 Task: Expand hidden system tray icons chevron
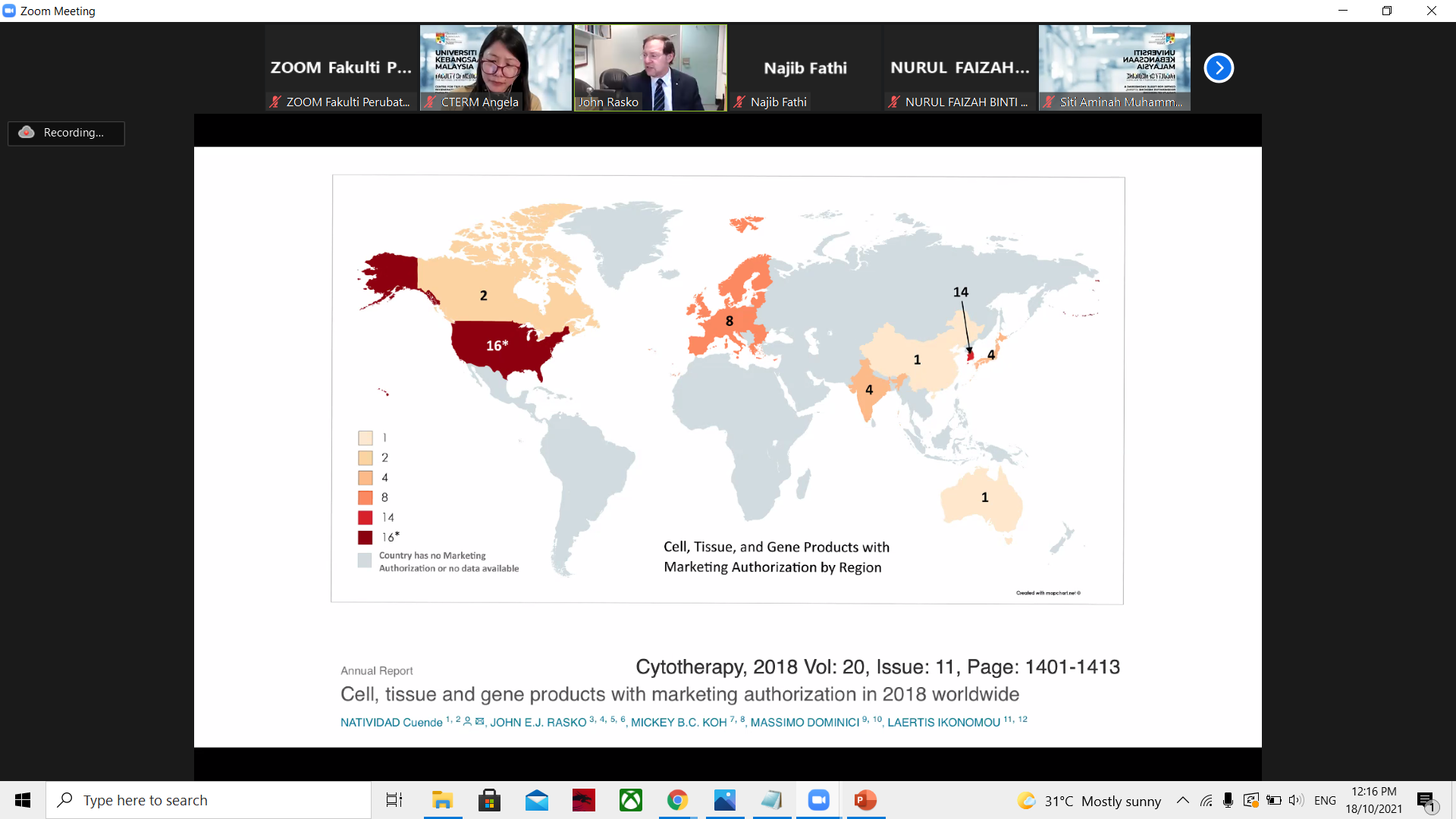point(1182,800)
